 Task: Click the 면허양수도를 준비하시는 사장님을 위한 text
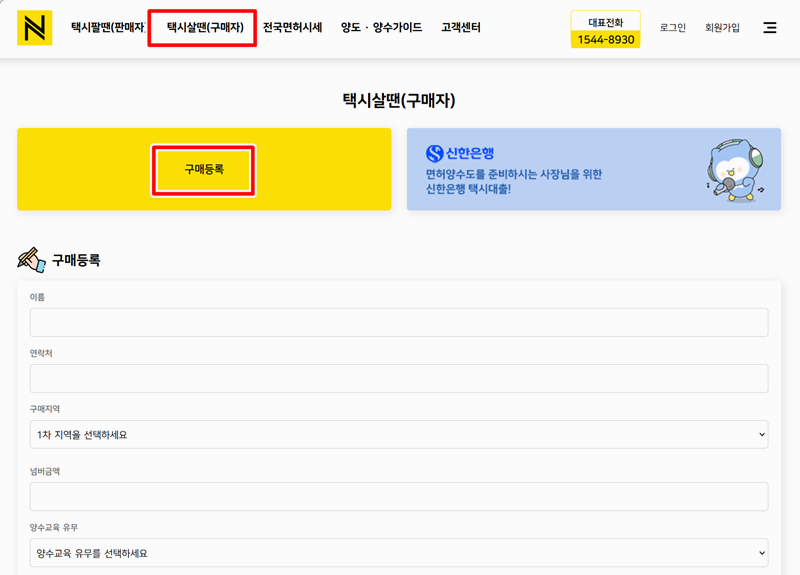(x=514, y=174)
